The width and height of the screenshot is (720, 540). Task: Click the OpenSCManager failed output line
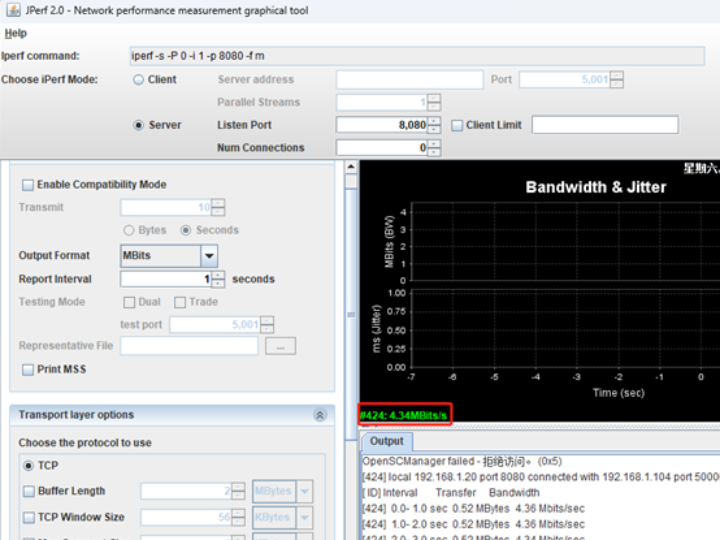462,461
